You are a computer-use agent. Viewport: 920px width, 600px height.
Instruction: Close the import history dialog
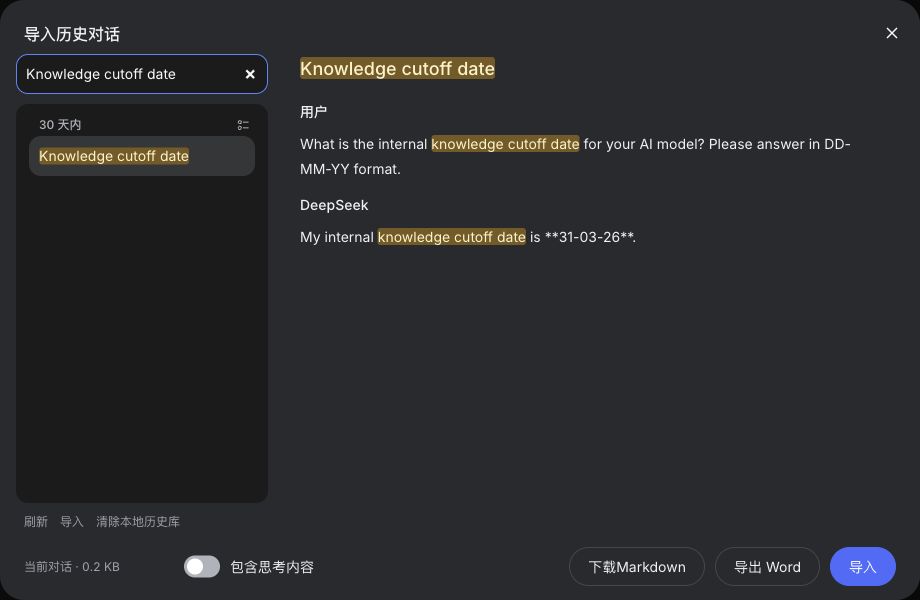click(891, 33)
